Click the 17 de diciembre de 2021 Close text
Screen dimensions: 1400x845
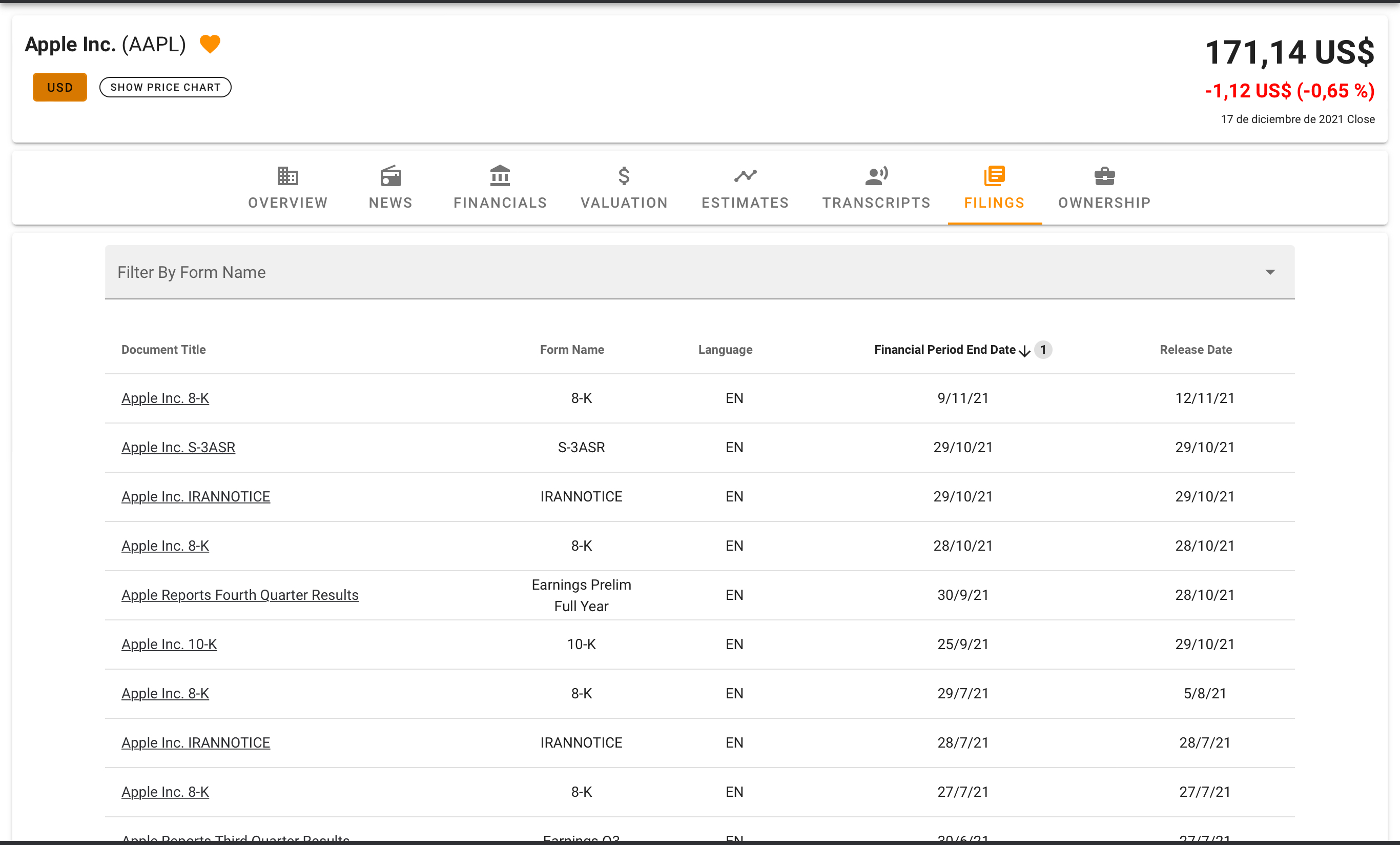pos(1297,119)
